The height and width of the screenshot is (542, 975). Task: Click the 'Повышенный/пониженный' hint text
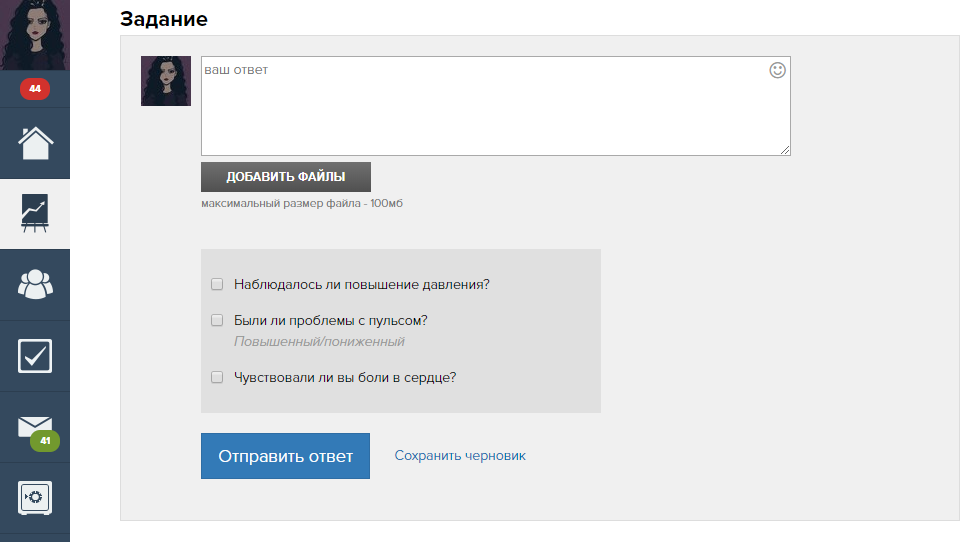[x=319, y=342]
